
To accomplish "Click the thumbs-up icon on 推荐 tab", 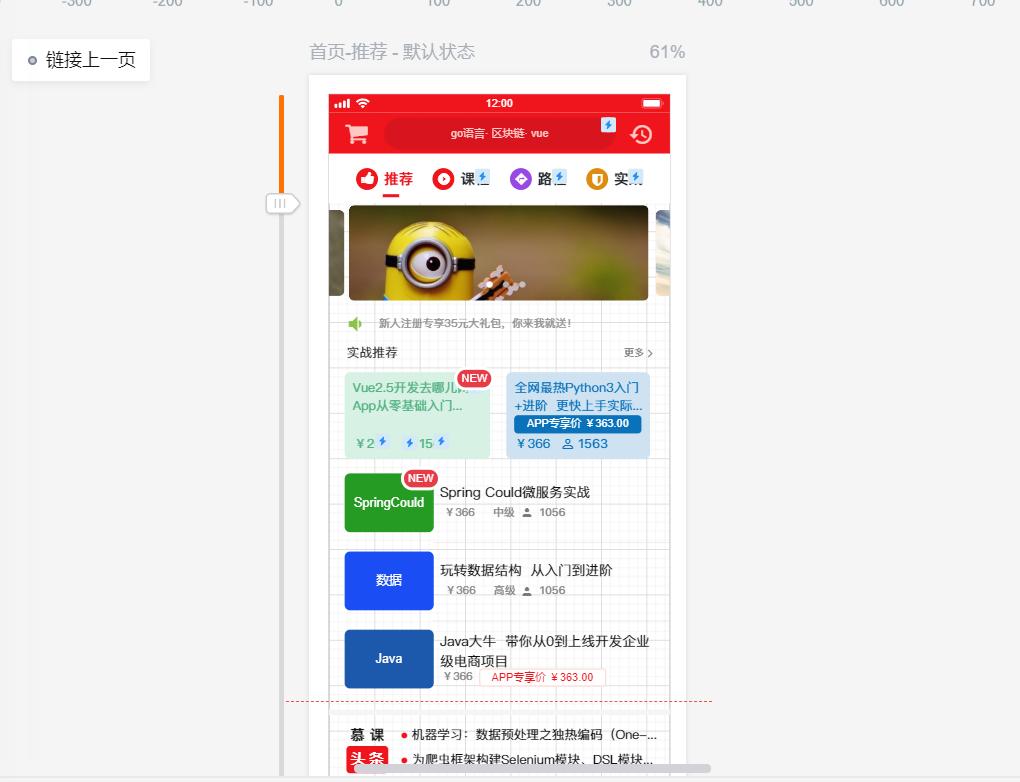I will click(x=366, y=179).
